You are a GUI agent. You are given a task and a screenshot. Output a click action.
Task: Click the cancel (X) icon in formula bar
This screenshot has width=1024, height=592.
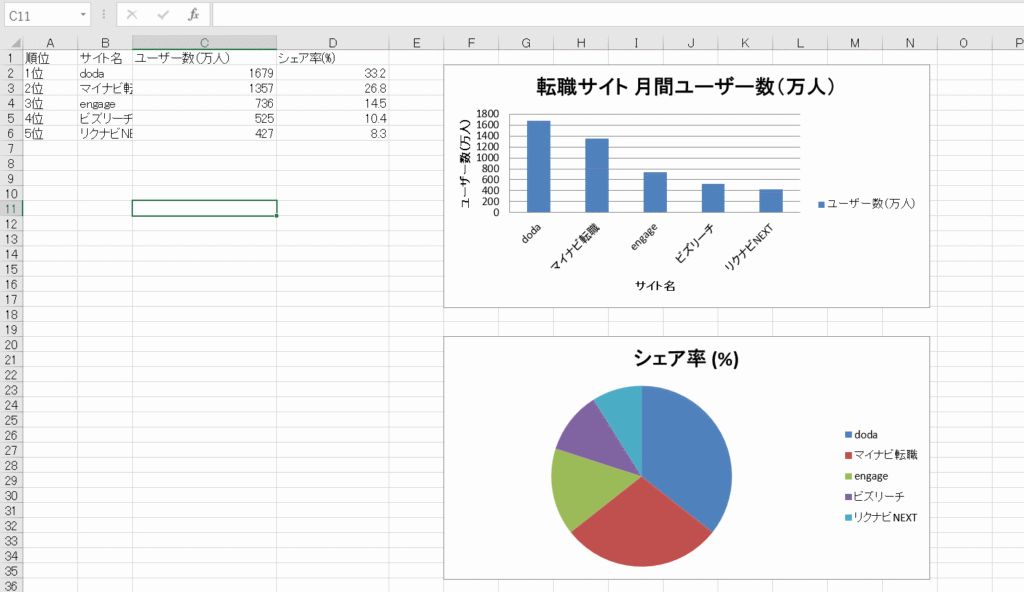point(132,15)
